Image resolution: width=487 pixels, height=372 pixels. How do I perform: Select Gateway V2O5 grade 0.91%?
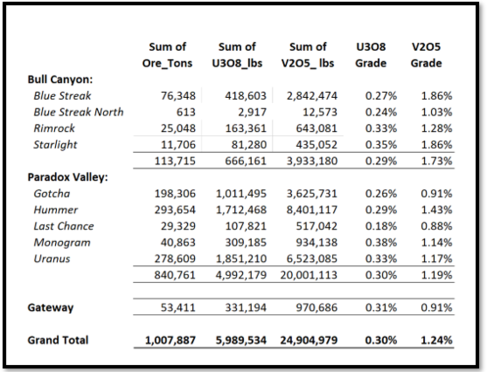tap(436, 308)
